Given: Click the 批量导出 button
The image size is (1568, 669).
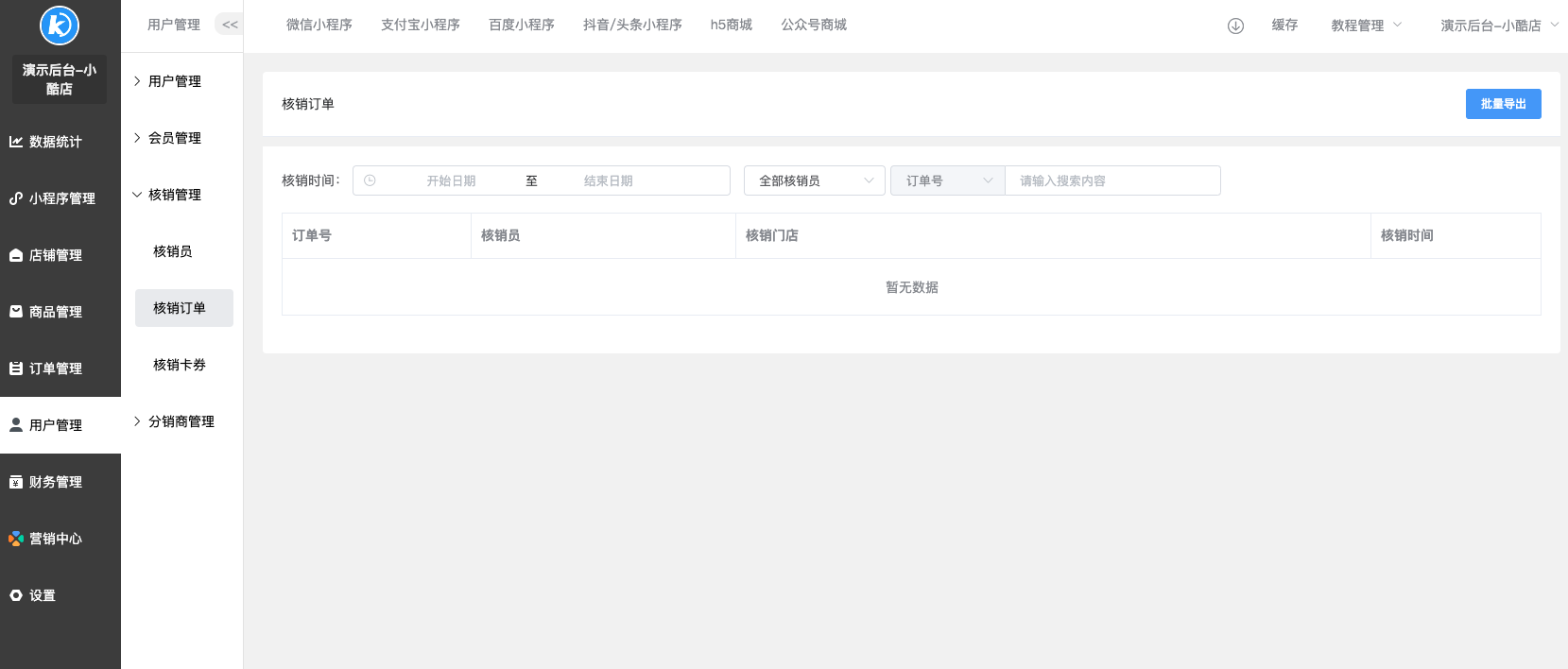Looking at the screenshot, I should (x=1504, y=104).
